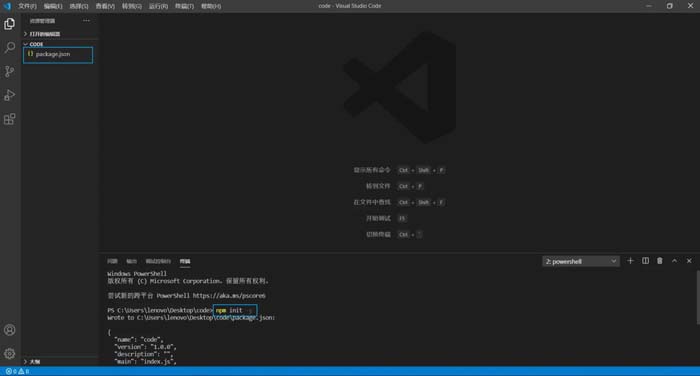
Task: Open the Run and Debug view
Action: tap(9, 95)
